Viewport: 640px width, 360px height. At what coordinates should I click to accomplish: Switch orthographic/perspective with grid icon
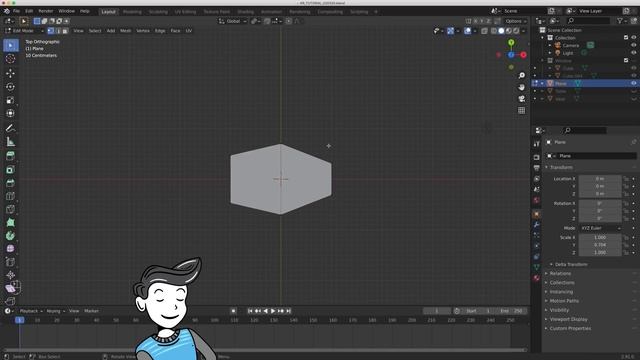521,110
